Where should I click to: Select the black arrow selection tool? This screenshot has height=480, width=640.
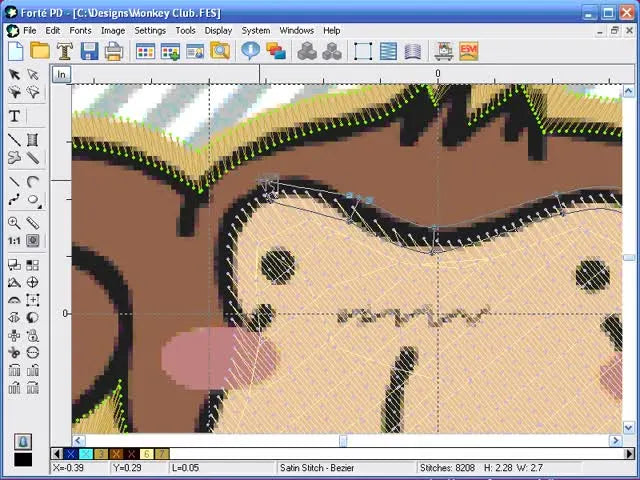tap(14, 74)
